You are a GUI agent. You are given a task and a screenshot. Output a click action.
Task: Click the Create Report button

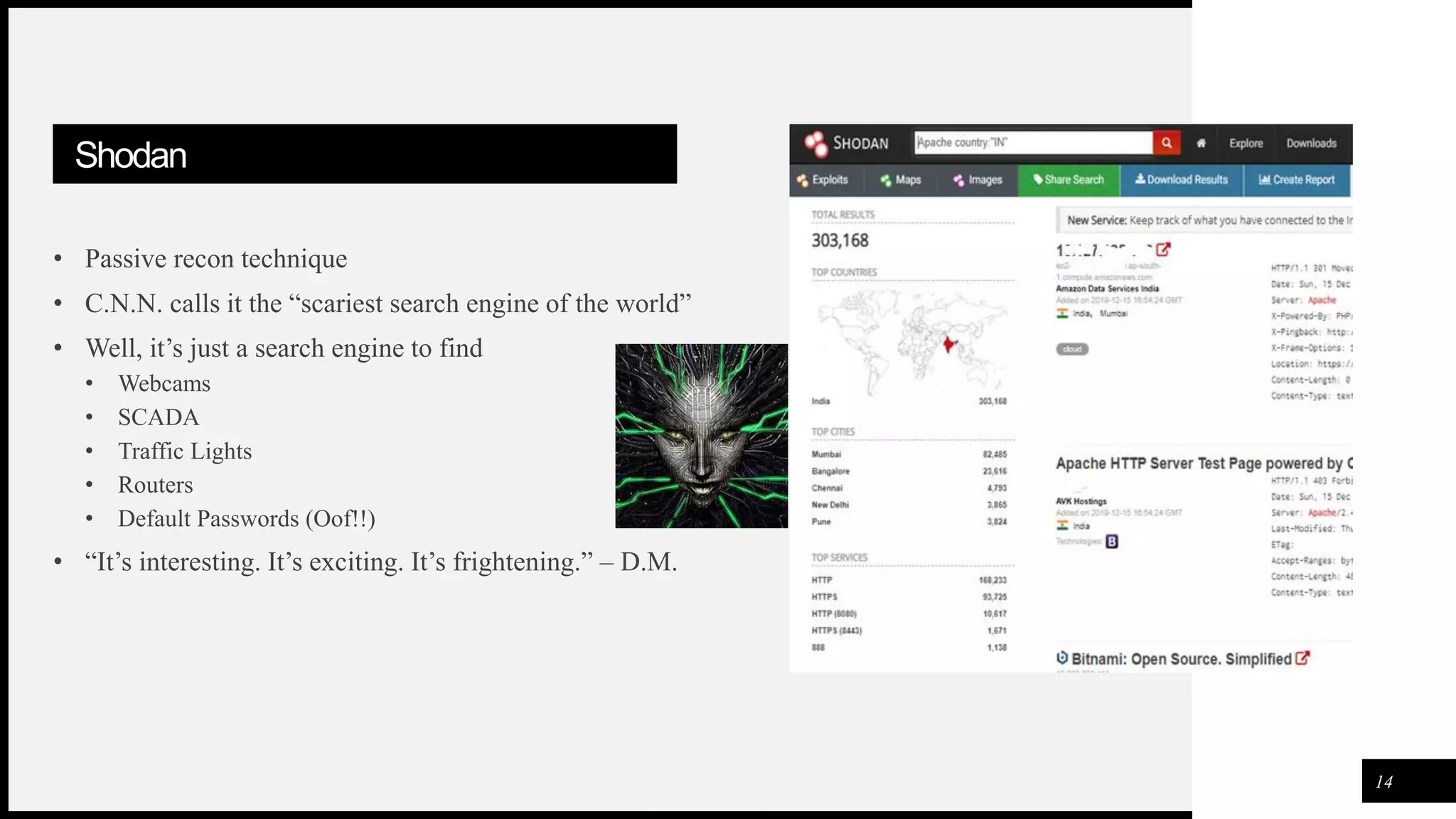coord(1297,180)
